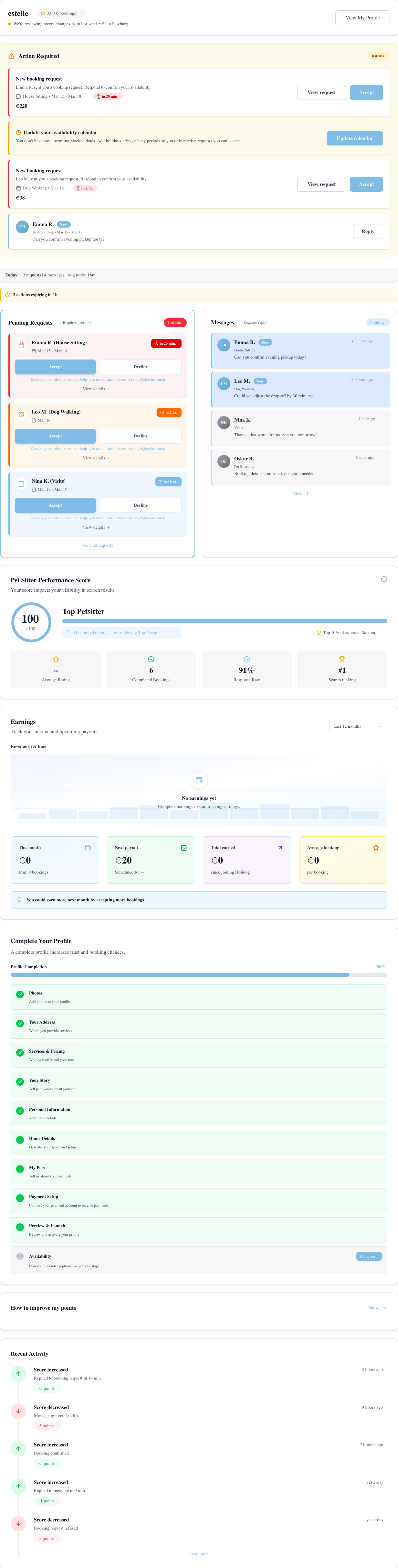Click wallet icon in No earnings chart
The image size is (398, 1568).
tap(199, 780)
